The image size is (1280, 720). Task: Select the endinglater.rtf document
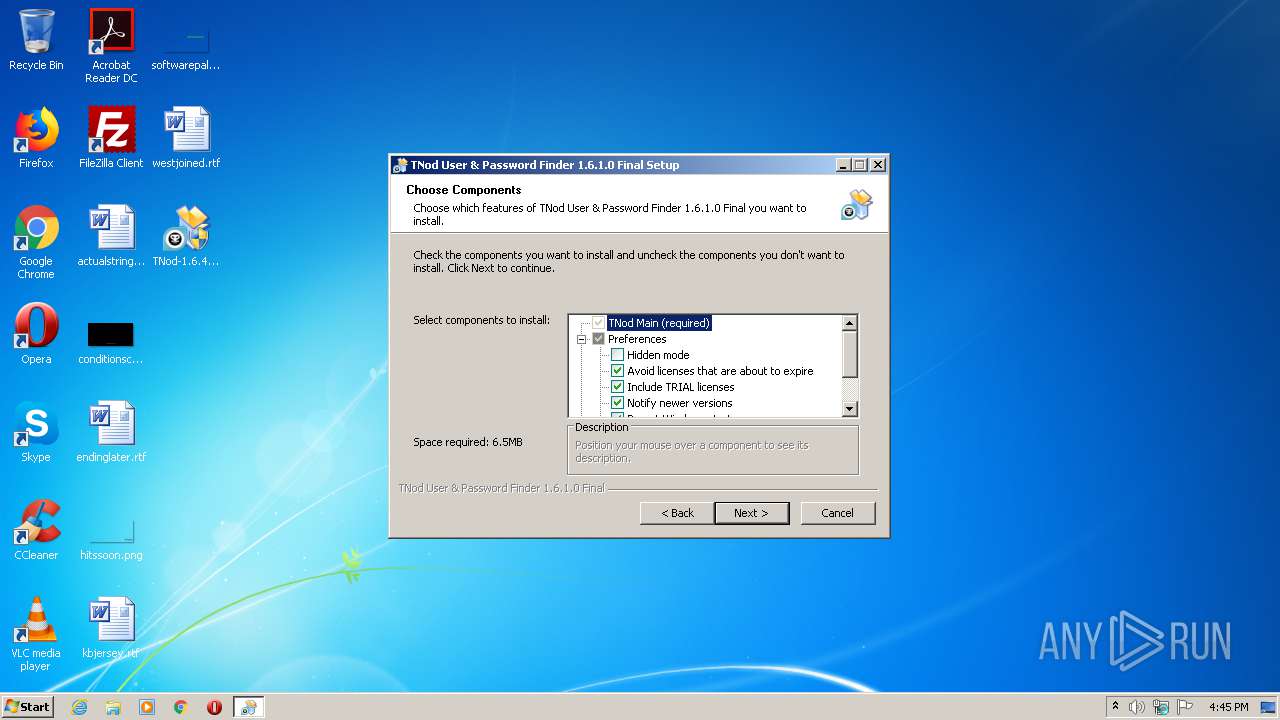point(111,432)
